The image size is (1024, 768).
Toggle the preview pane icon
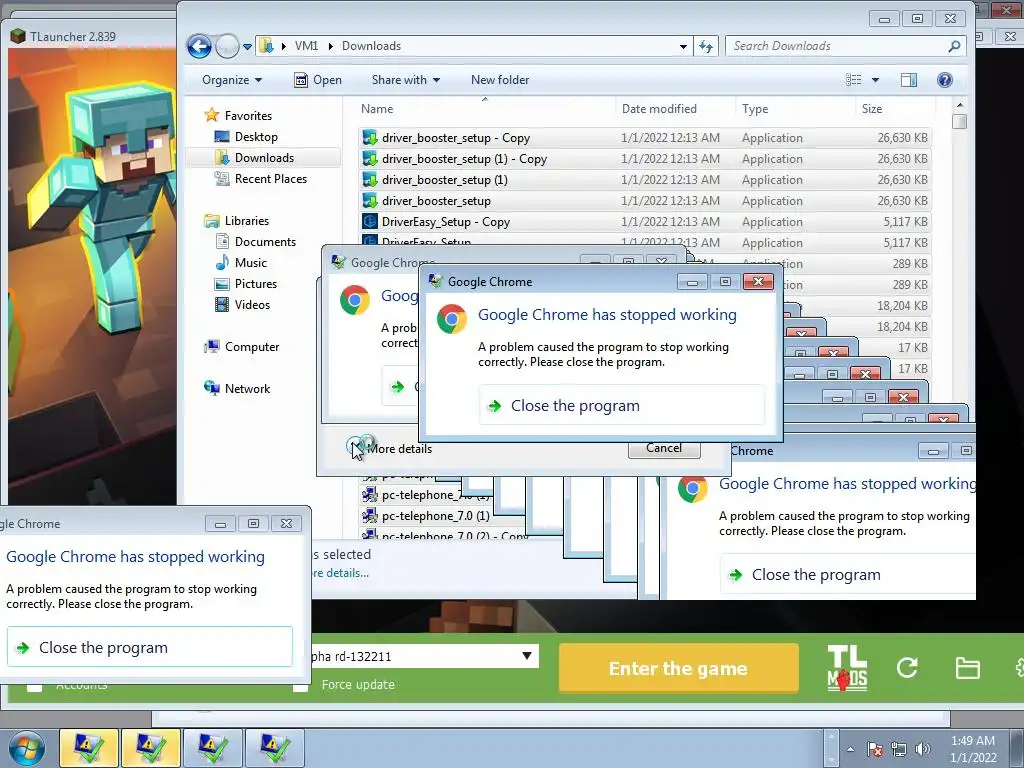[908, 80]
